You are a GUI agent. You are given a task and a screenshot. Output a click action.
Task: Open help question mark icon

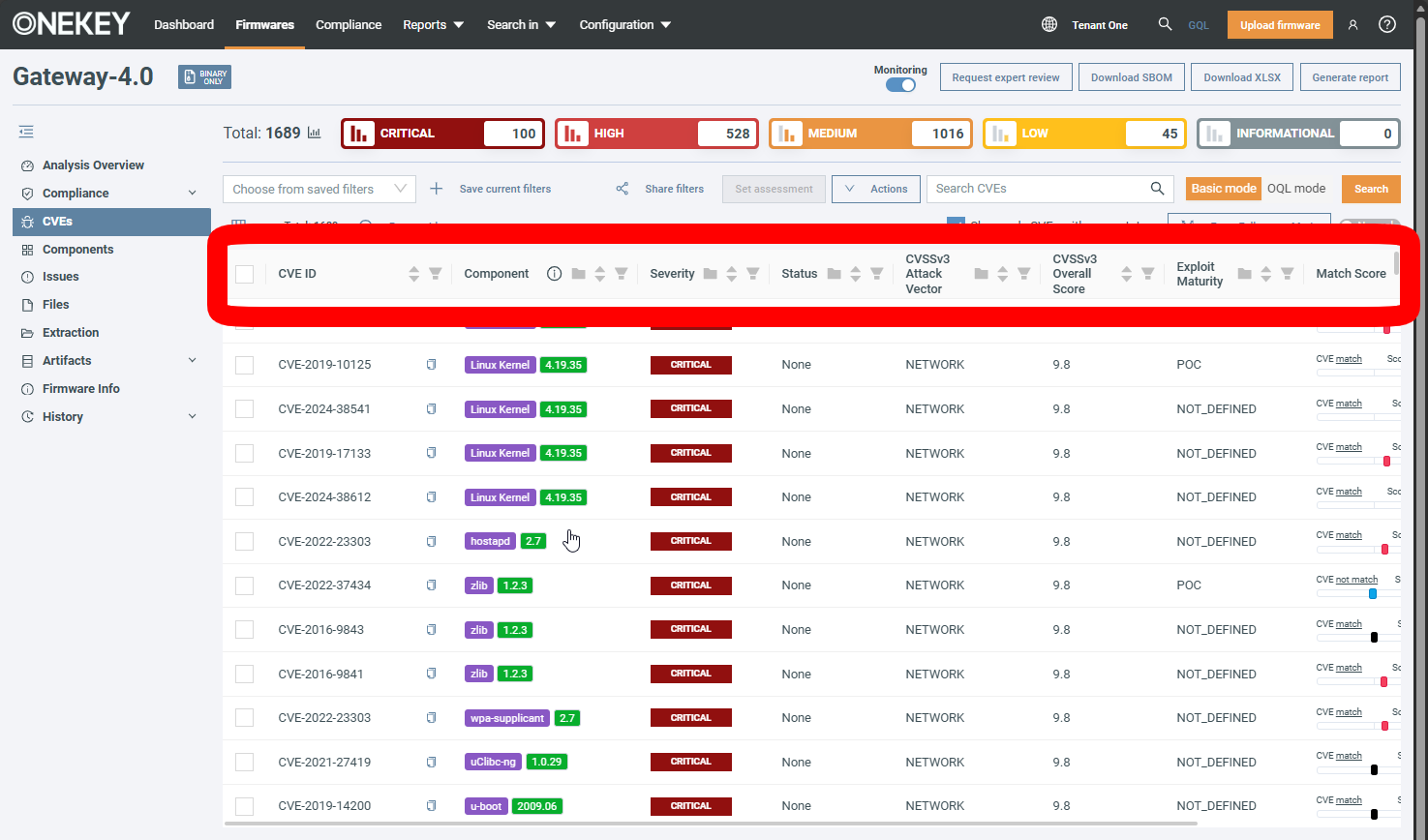(x=1387, y=24)
